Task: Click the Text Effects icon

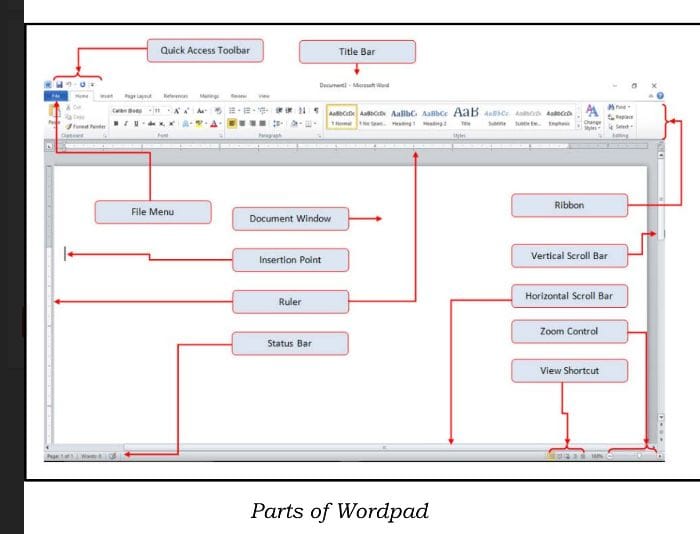Action: click(186, 124)
